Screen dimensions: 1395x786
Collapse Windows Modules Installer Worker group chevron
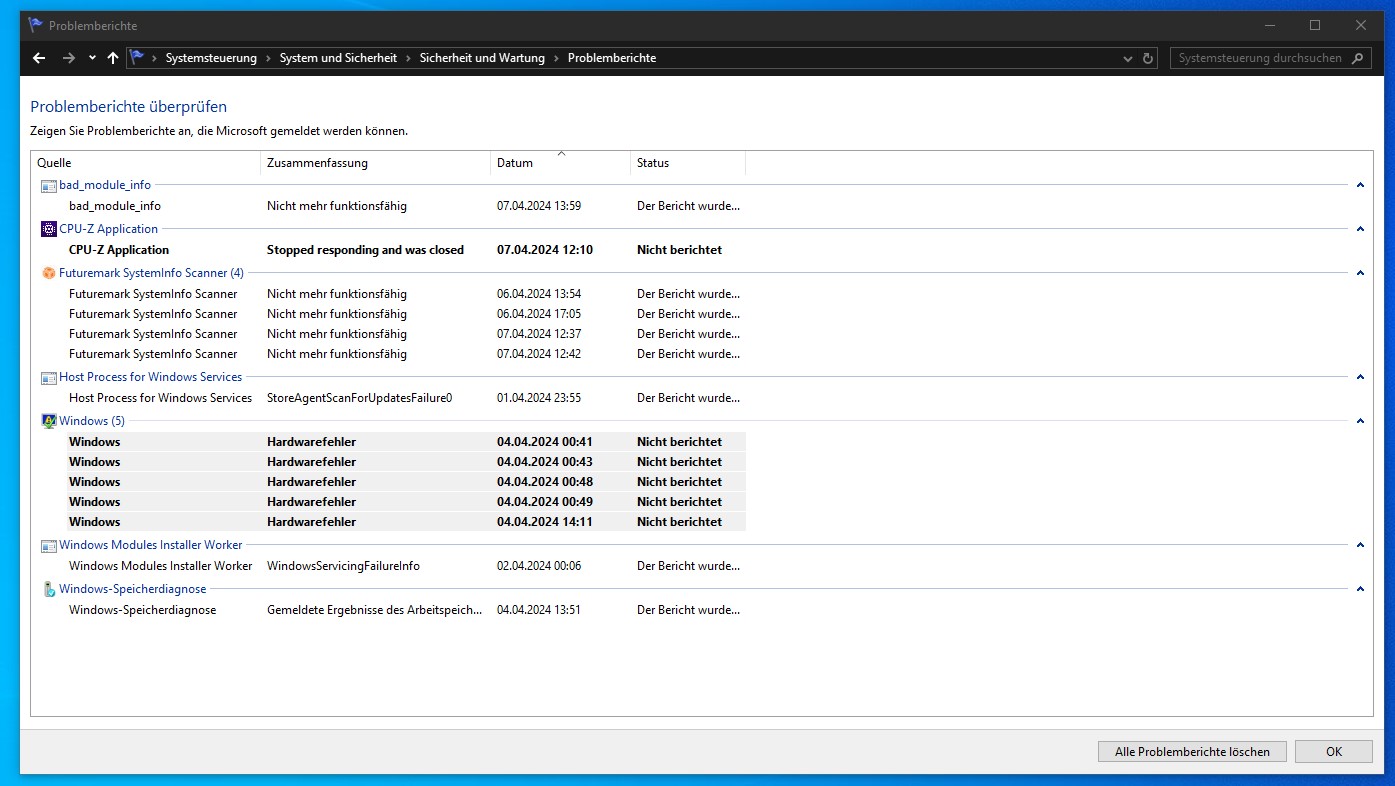(x=1360, y=545)
